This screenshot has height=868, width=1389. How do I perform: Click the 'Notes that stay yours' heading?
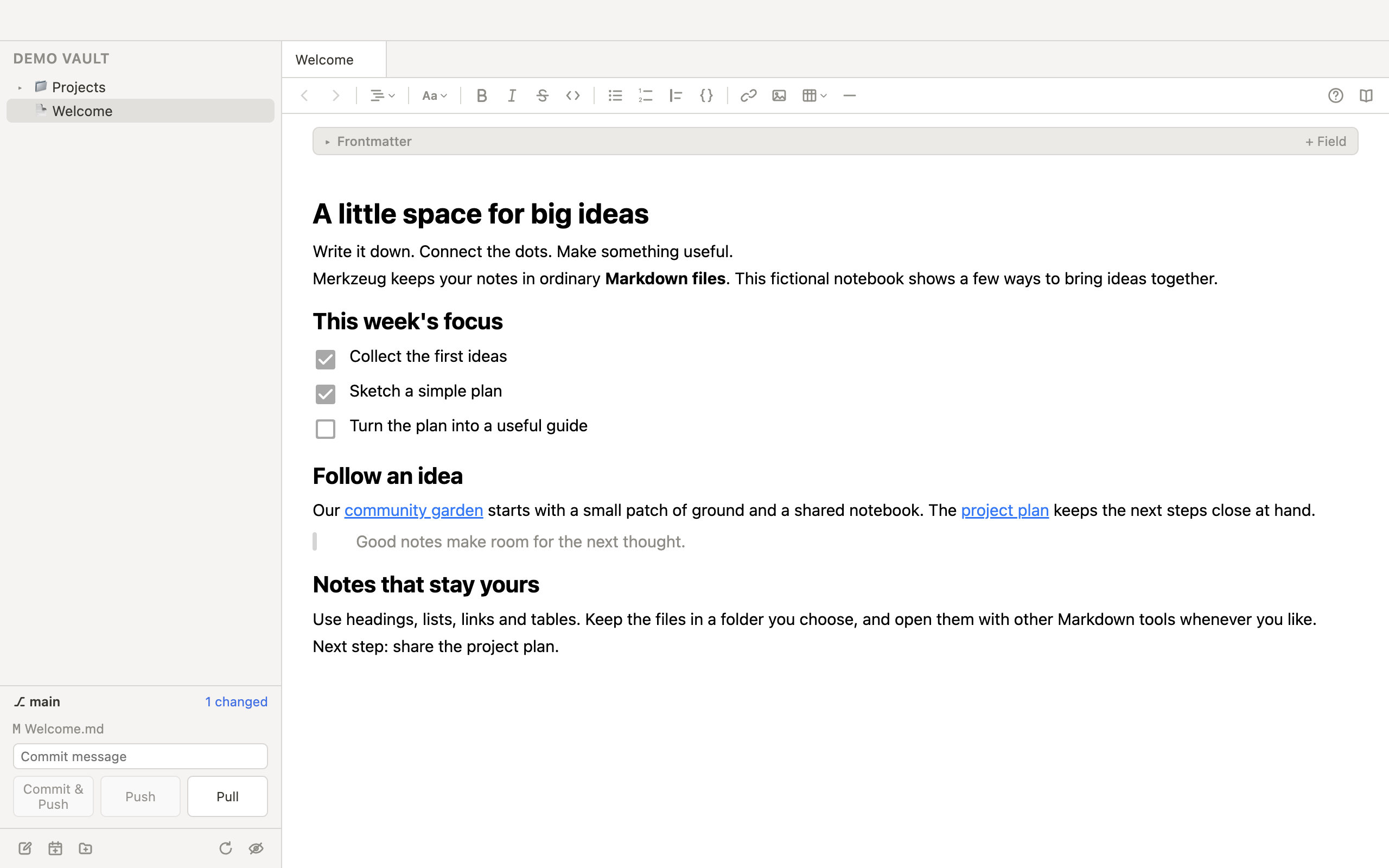pyautogui.click(x=426, y=584)
